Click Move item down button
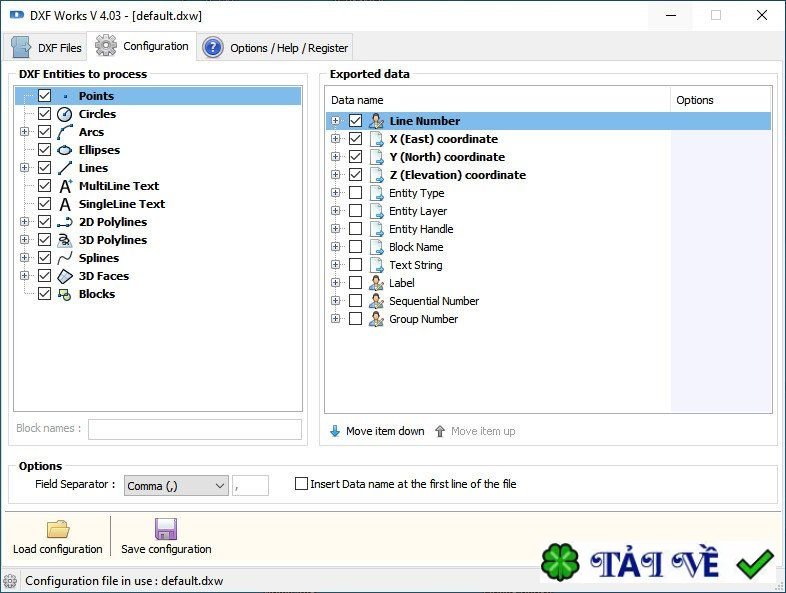 click(x=377, y=431)
